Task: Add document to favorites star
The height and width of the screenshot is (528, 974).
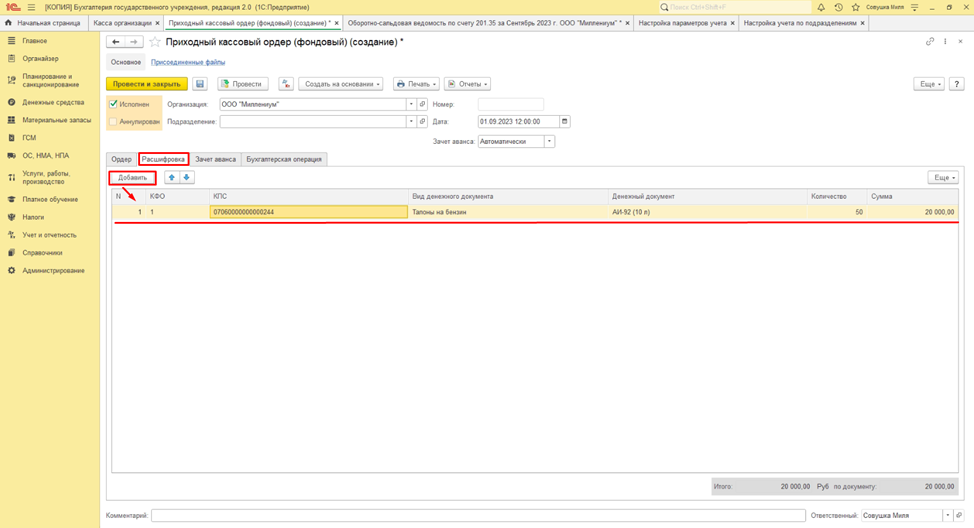Action: click(x=155, y=42)
